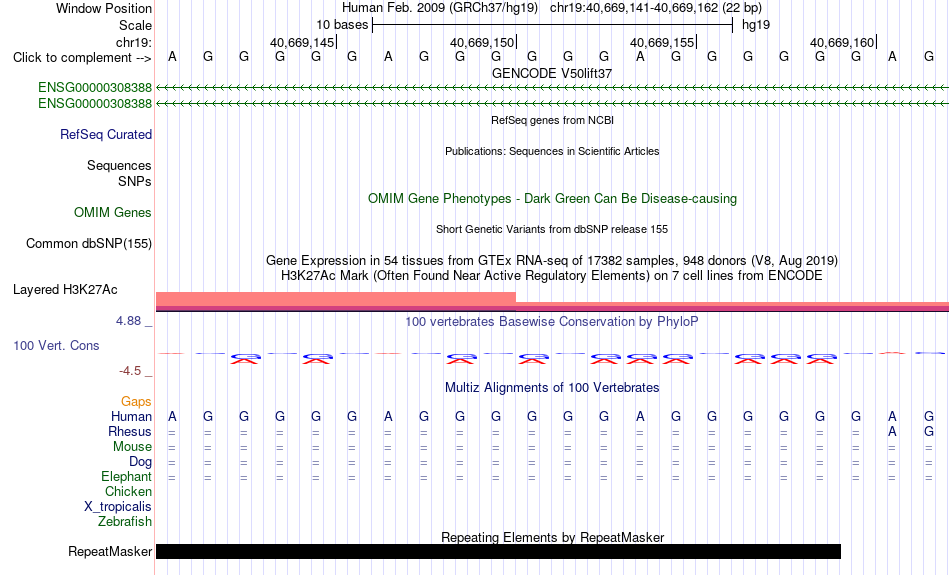This screenshot has width=950, height=575.
Task: Click the 40,669,150 position marker
Action: 482,42
